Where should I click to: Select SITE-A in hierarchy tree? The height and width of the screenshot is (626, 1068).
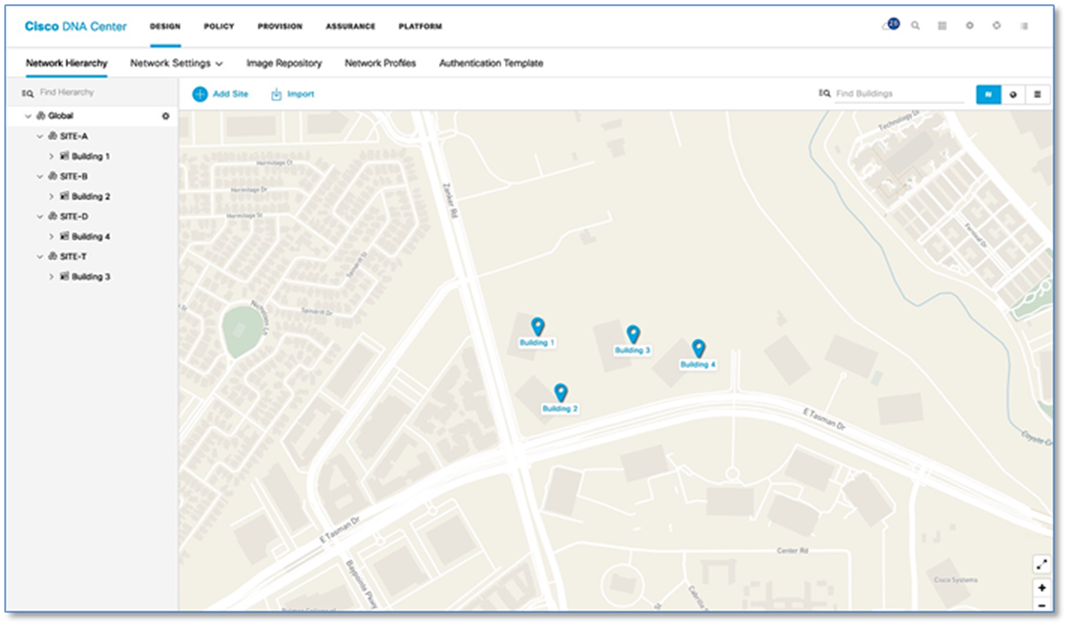[74, 136]
